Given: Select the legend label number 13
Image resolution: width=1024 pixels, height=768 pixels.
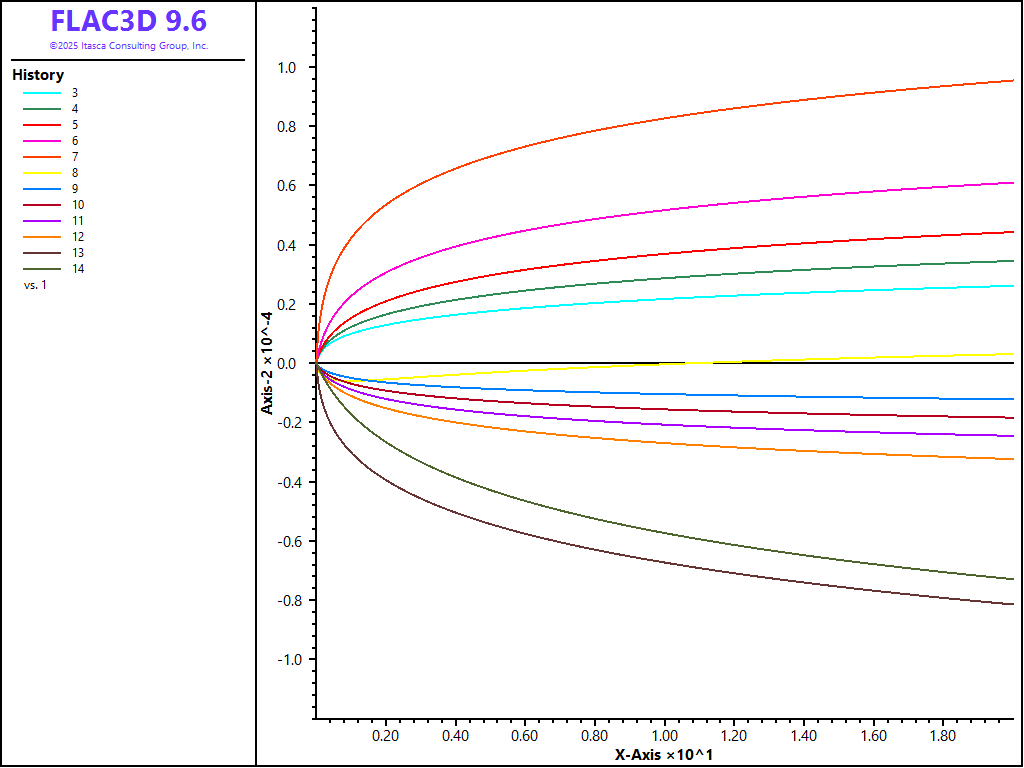Looking at the screenshot, I should coord(78,253).
